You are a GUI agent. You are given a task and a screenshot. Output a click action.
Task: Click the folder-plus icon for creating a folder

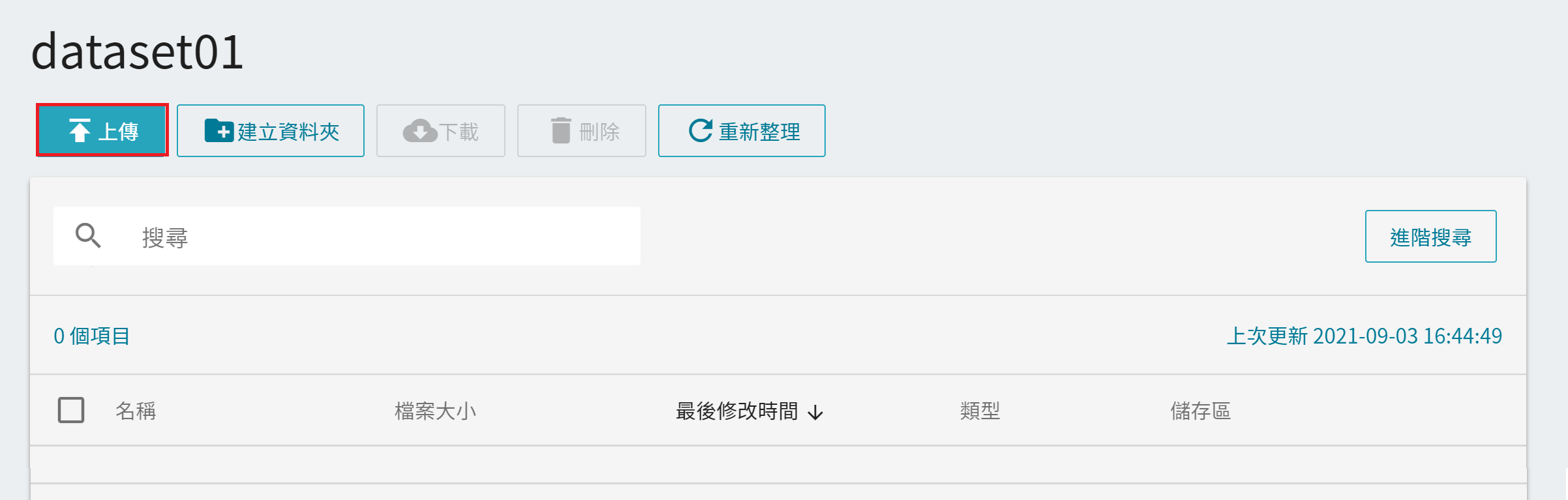coord(219,130)
